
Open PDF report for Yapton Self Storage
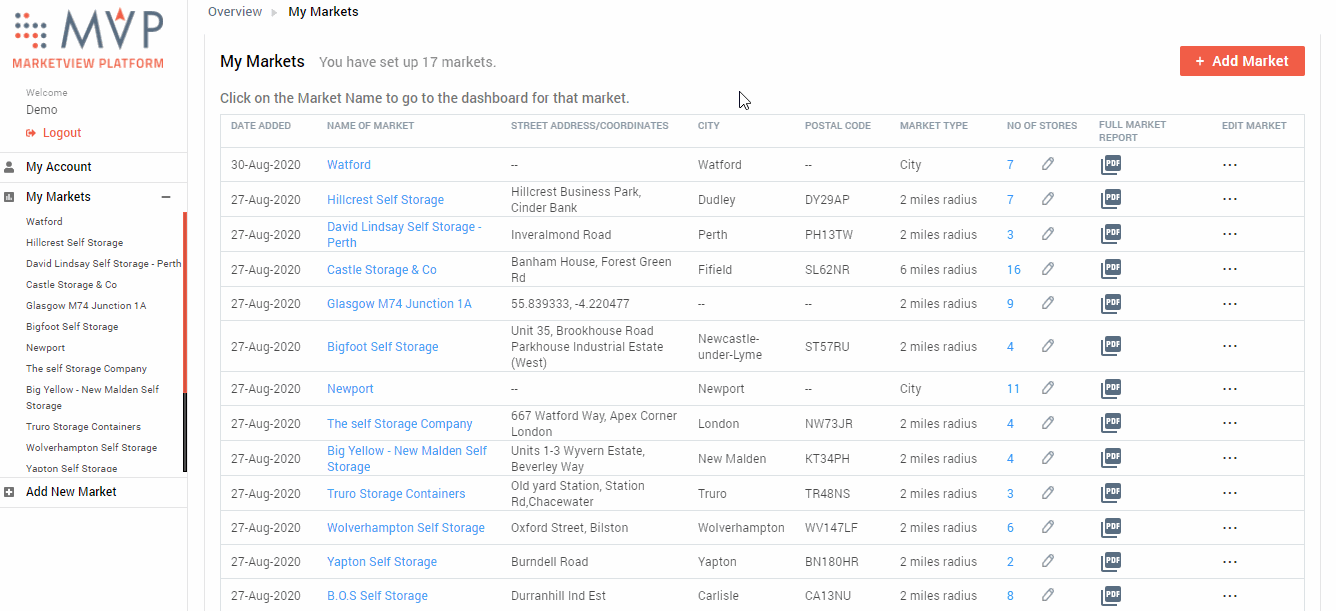point(1111,562)
